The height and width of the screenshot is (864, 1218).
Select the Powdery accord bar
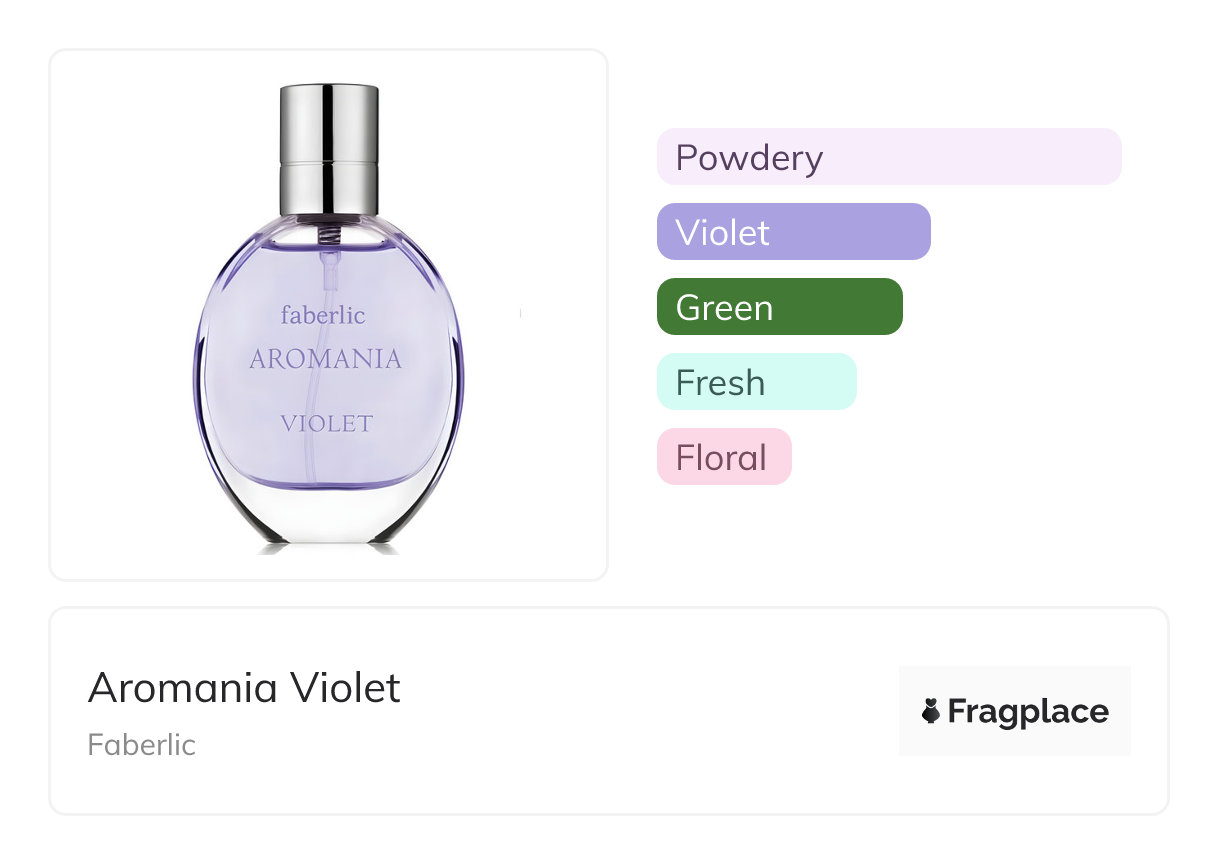pyautogui.click(x=888, y=157)
